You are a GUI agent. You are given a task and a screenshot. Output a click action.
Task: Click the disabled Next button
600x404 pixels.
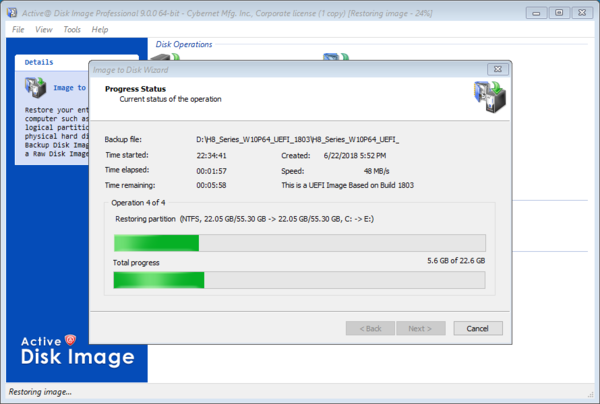pyautogui.click(x=420, y=328)
